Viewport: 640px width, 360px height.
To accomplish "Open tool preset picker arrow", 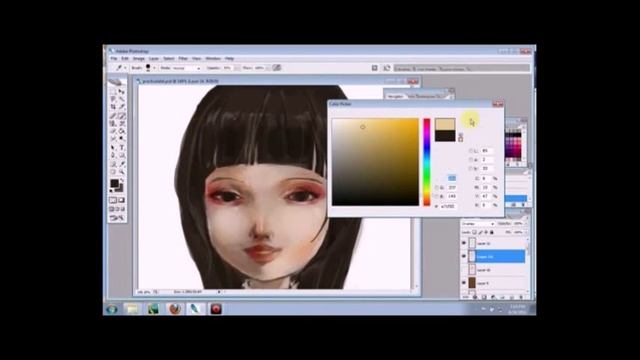I will click(x=125, y=68).
